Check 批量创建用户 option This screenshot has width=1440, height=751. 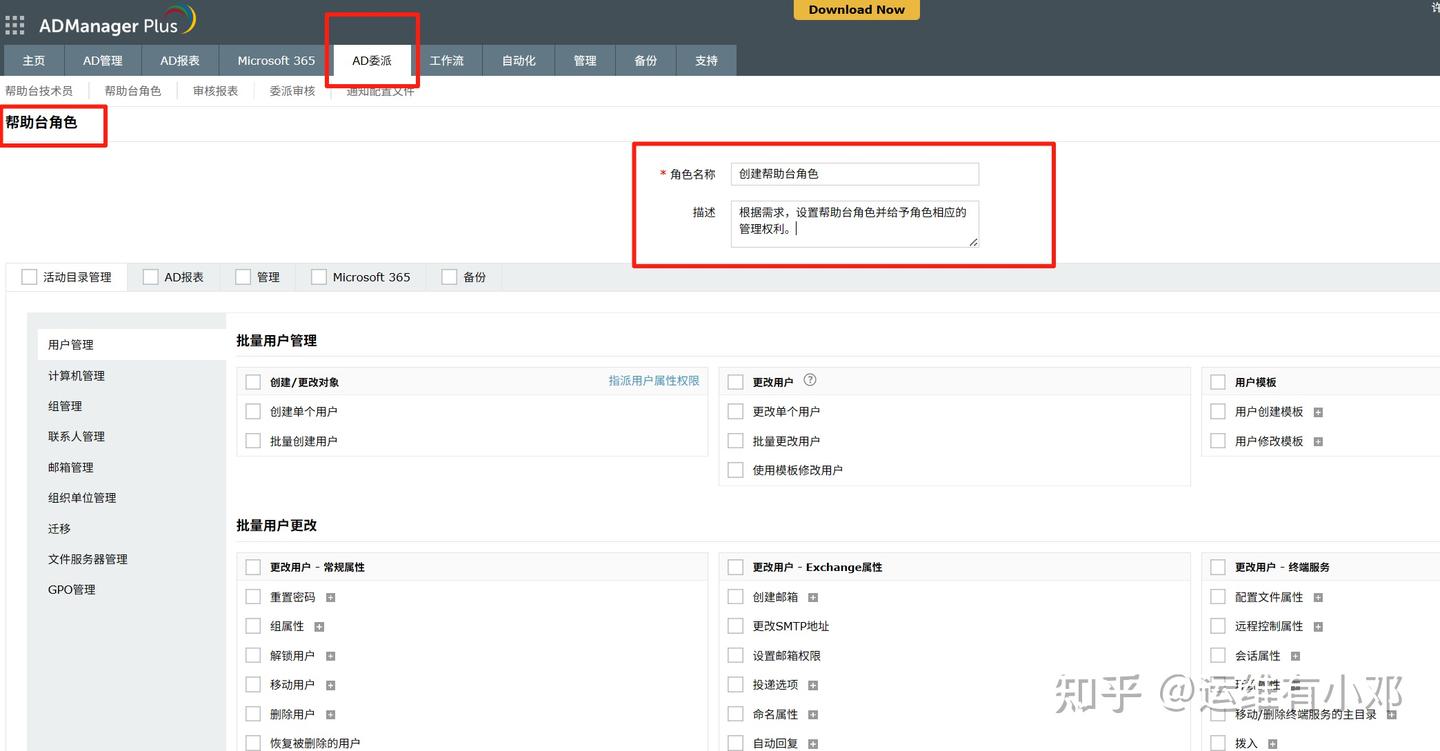253,441
